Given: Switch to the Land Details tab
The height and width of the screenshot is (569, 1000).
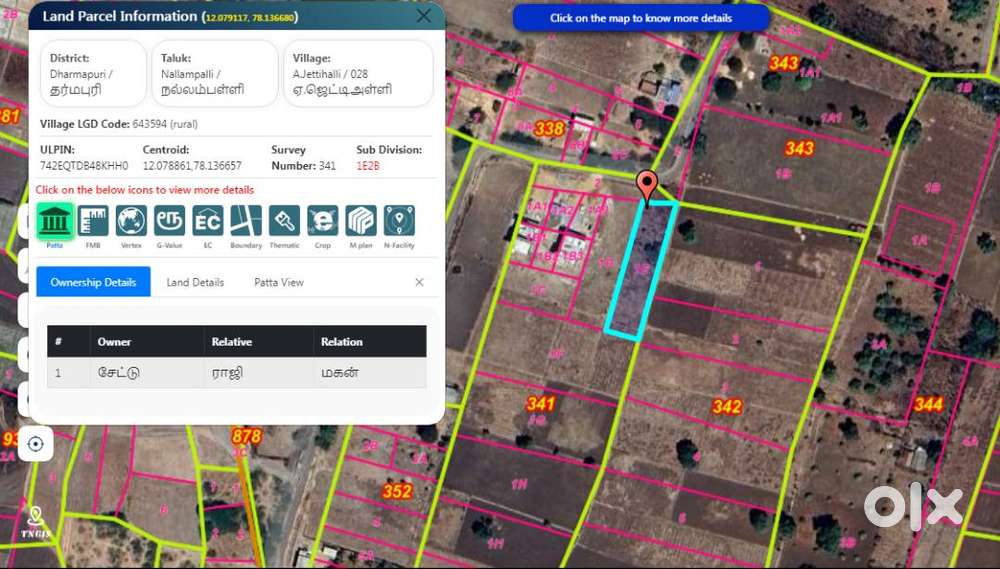Looking at the screenshot, I should pyautogui.click(x=195, y=282).
